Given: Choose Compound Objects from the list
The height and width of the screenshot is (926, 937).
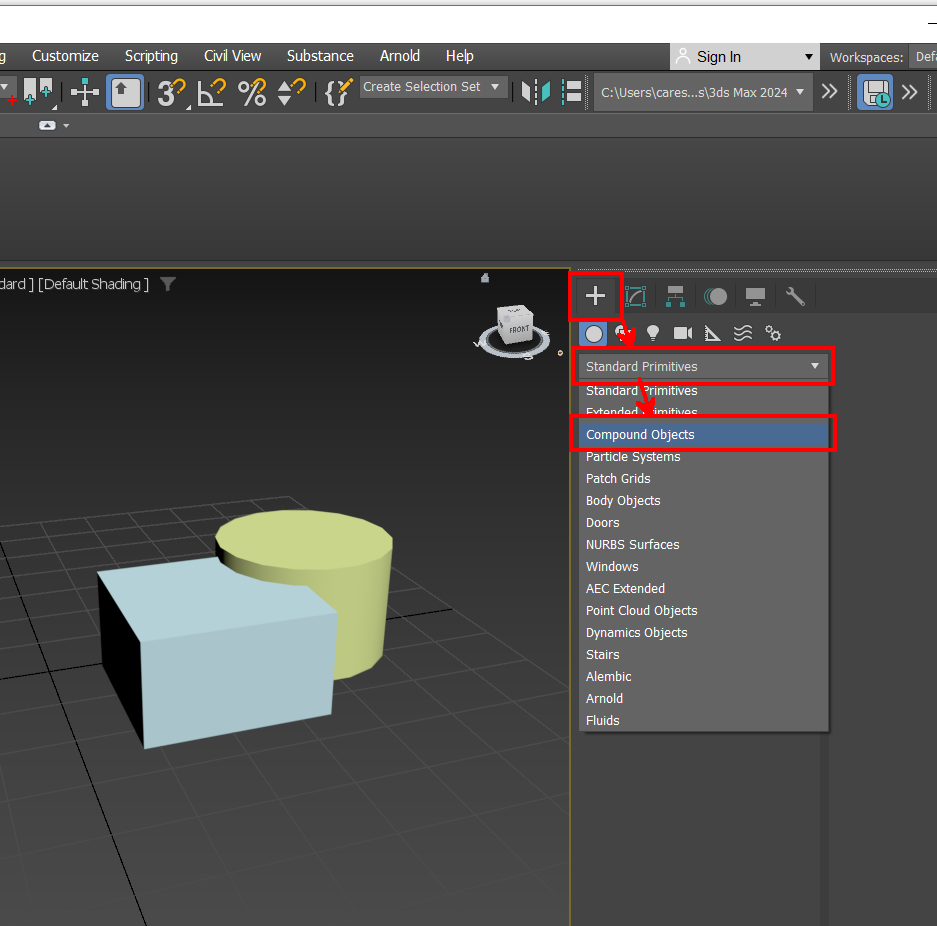Looking at the screenshot, I should pos(703,434).
